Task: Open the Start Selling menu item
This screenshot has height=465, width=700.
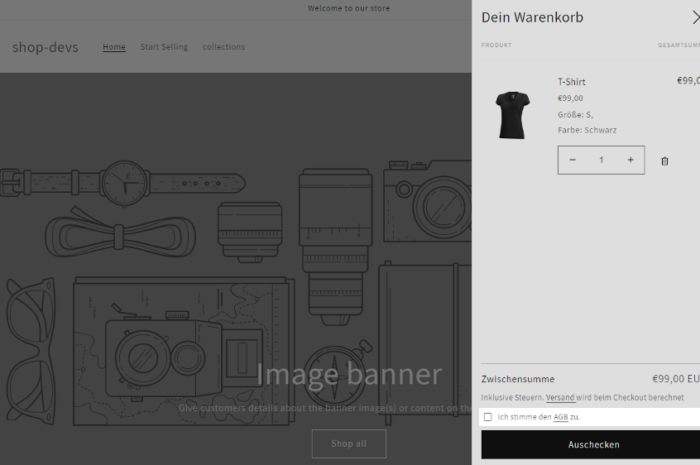Action: tap(164, 47)
